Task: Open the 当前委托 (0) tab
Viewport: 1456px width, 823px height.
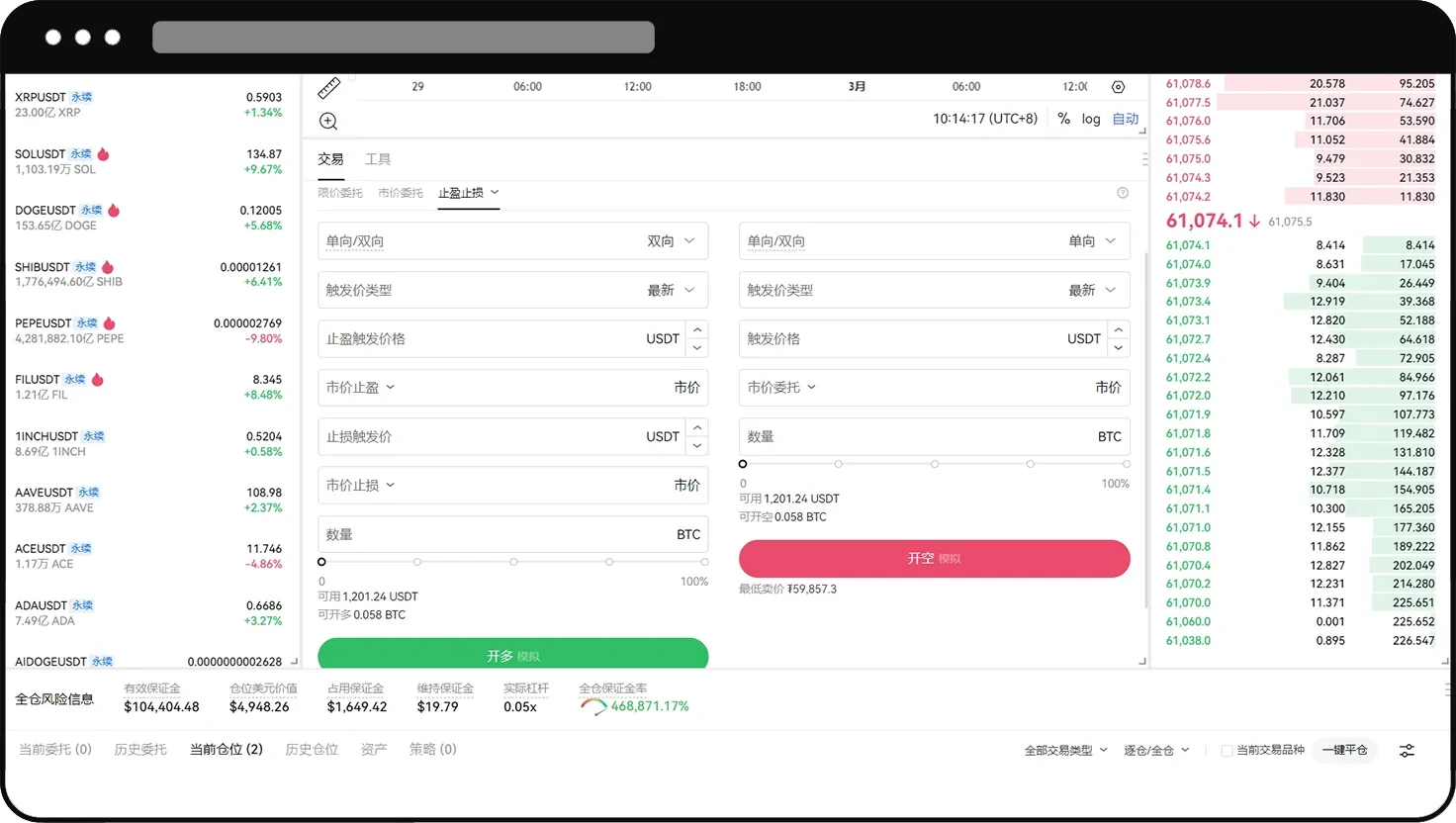Action: 55,750
